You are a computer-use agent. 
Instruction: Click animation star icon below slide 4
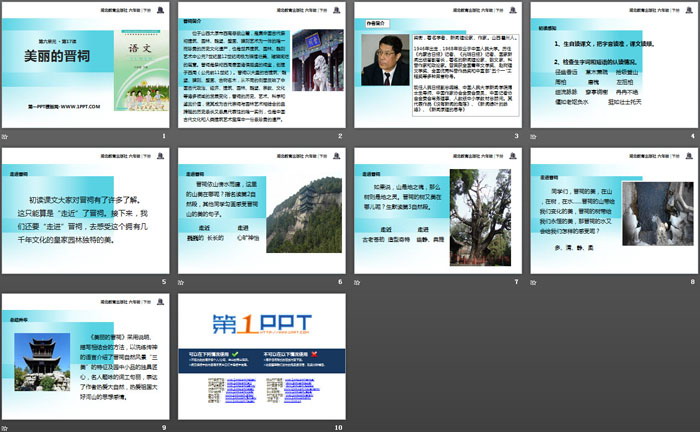pyautogui.click(x=533, y=137)
